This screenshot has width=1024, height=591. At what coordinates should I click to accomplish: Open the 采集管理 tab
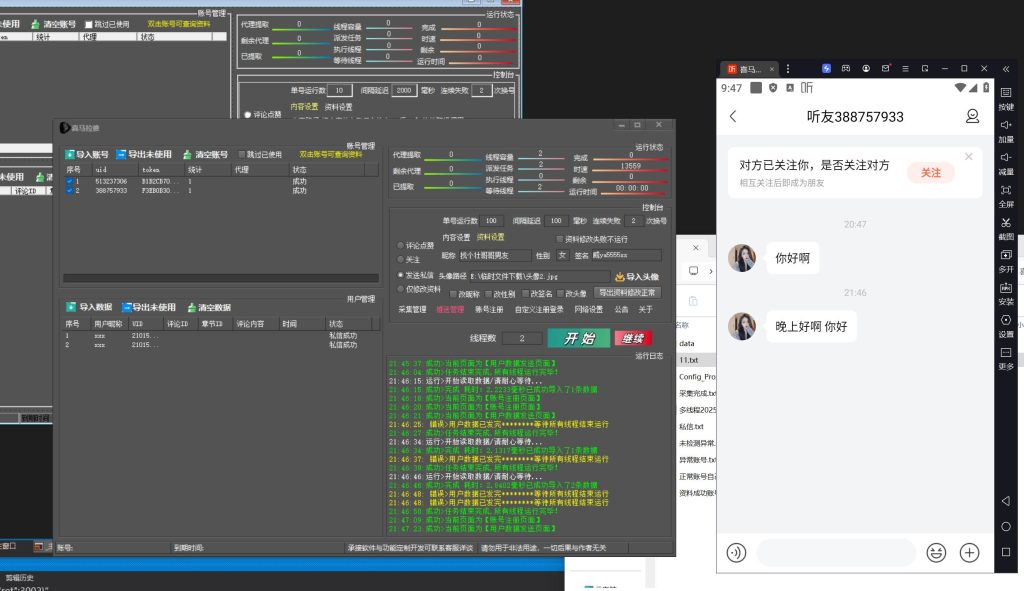[412, 310]
